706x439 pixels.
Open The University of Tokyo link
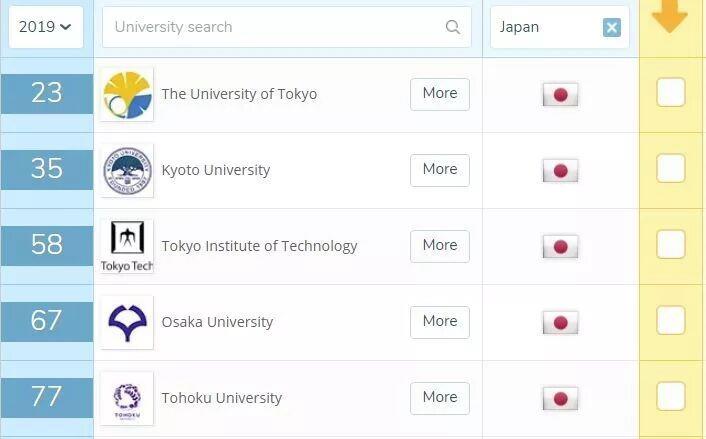tap(239, 94)
